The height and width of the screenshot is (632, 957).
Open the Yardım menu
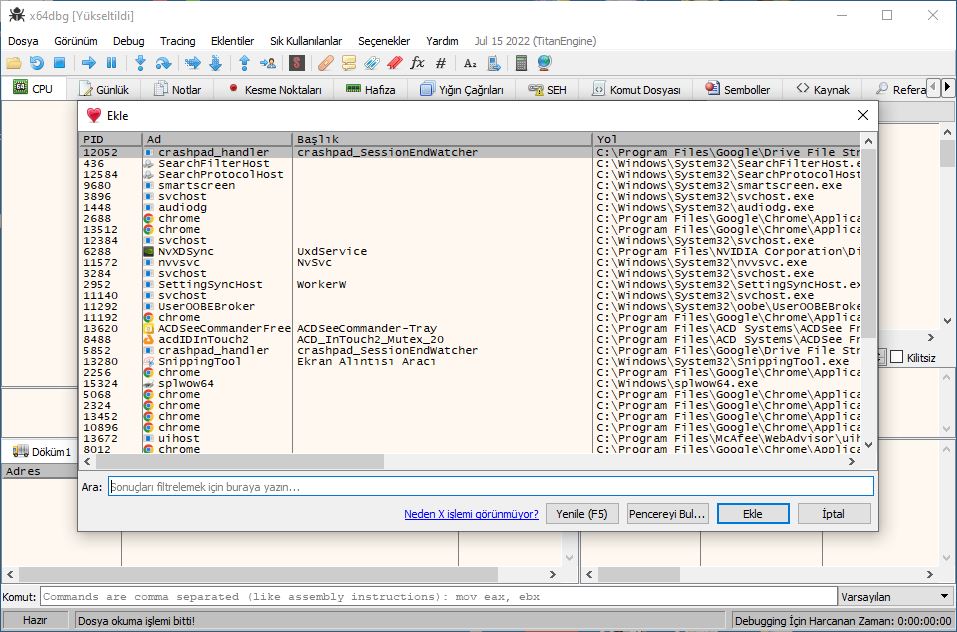[442, 41]
